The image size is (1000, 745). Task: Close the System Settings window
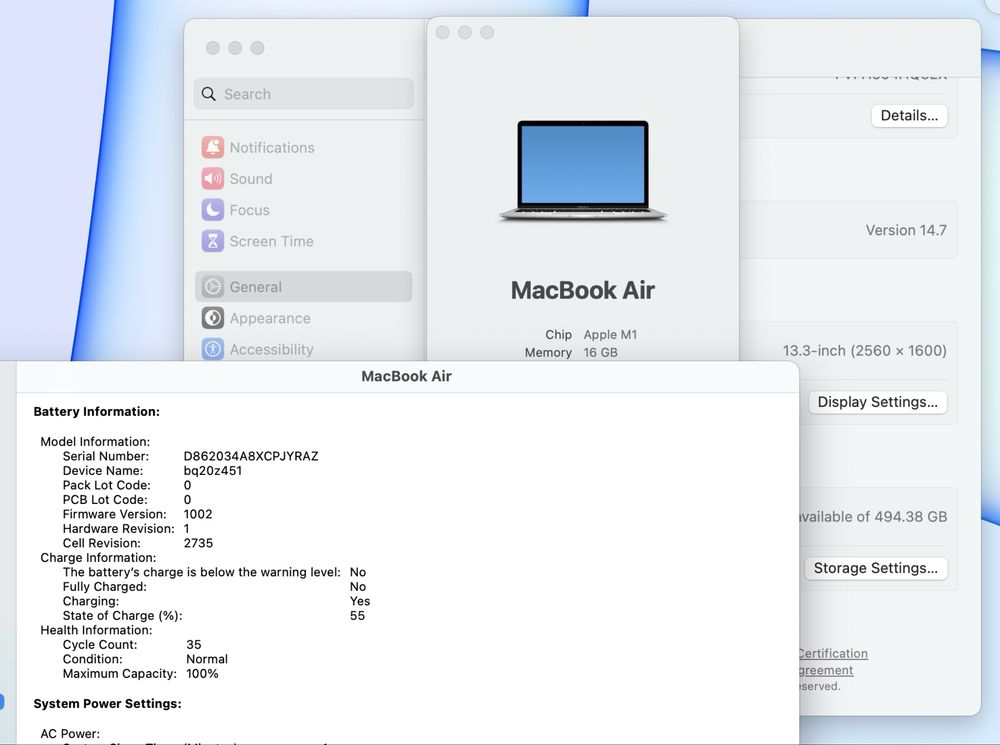pos(213,48)
